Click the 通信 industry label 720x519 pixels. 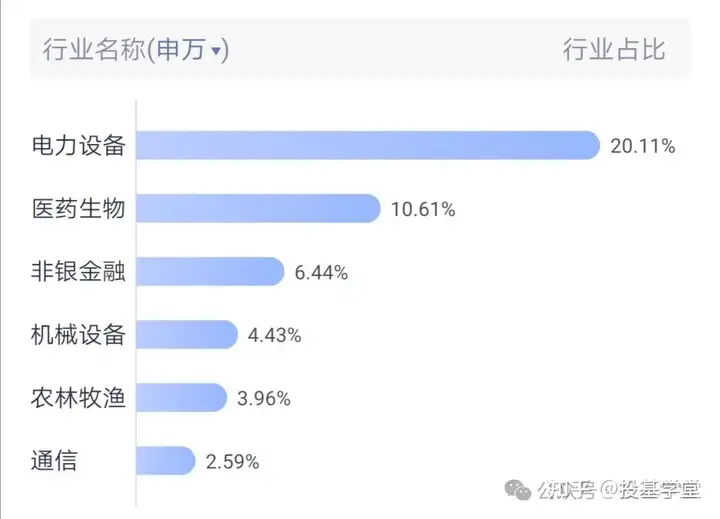[x=54, y=460]
